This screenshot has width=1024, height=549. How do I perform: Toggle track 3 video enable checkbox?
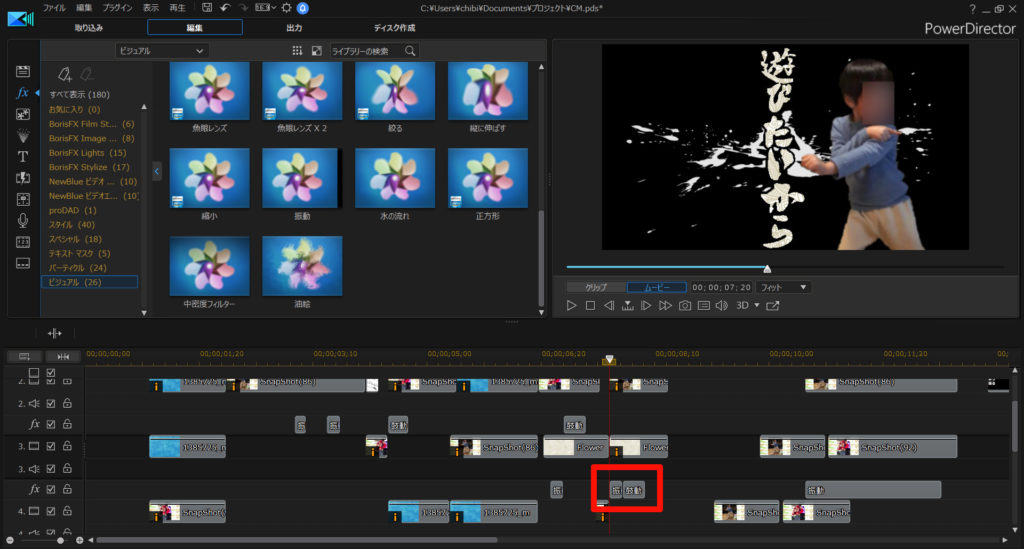tap(51, 447)
